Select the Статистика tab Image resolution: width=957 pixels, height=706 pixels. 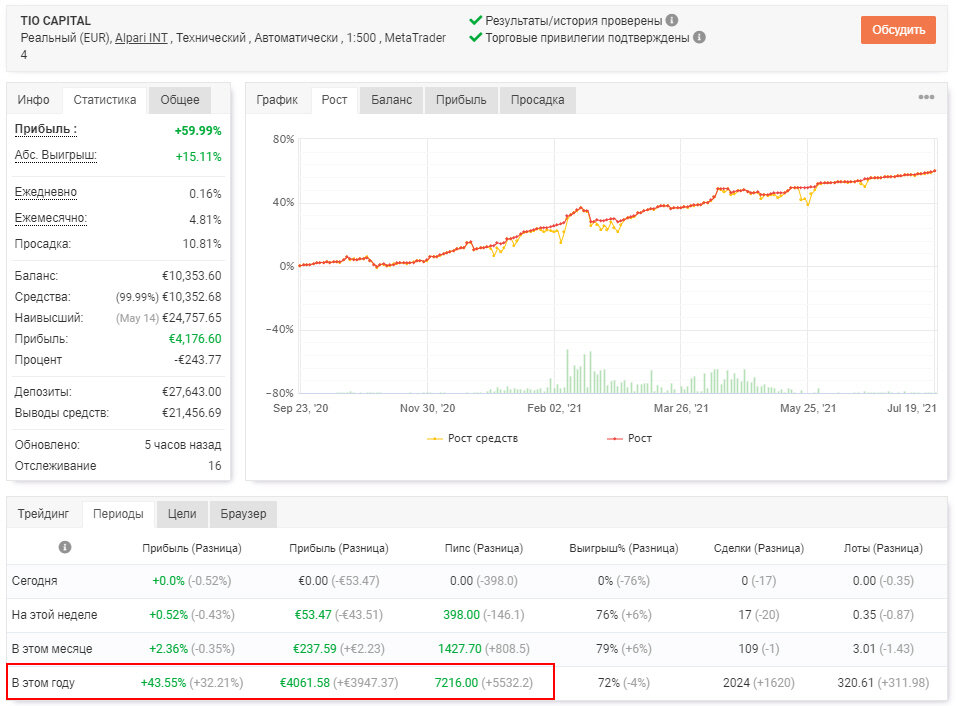point(105,99)
